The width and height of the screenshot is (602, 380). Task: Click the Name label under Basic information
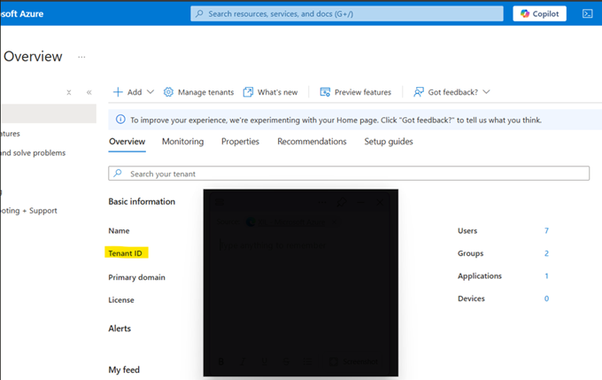tap(119, 231)
